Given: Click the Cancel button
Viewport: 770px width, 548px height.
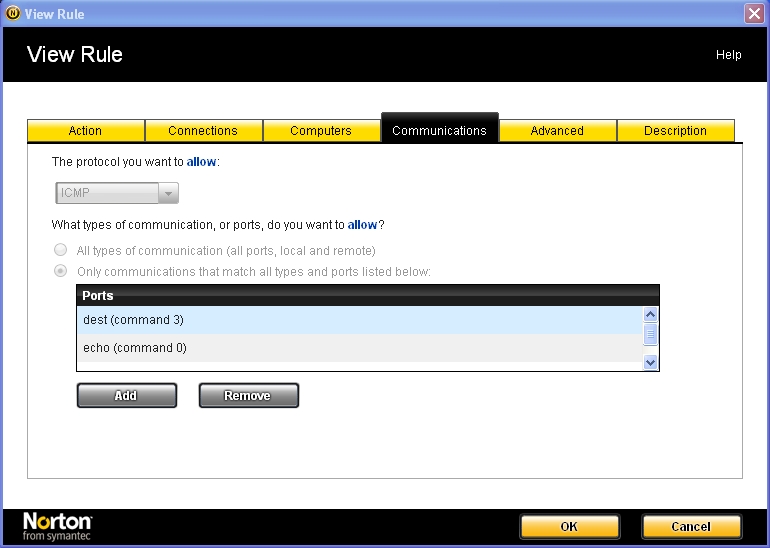Looking at the screenshot, I should pos(691,526).
